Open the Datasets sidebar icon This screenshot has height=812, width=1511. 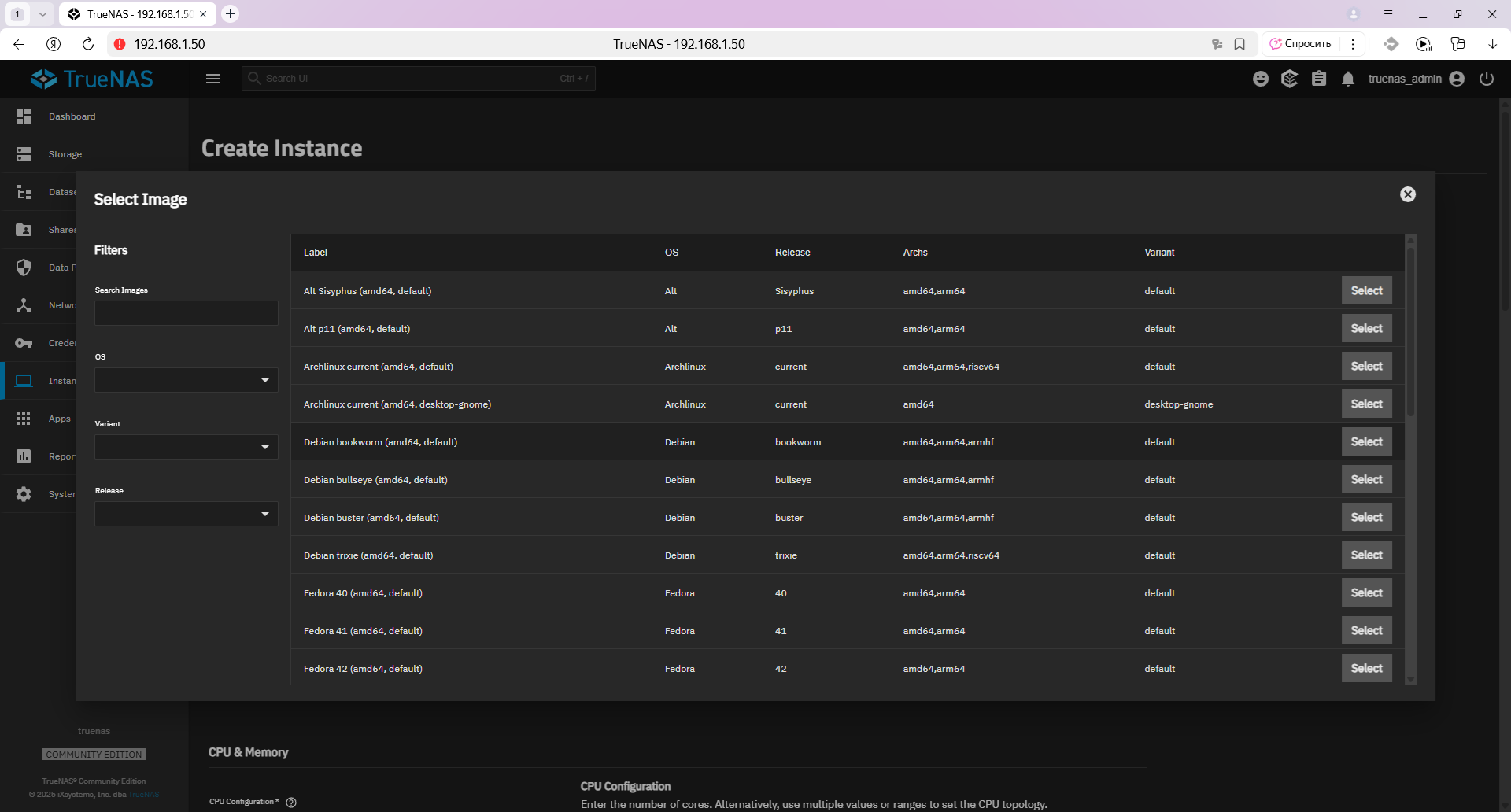tap(24, 192)
